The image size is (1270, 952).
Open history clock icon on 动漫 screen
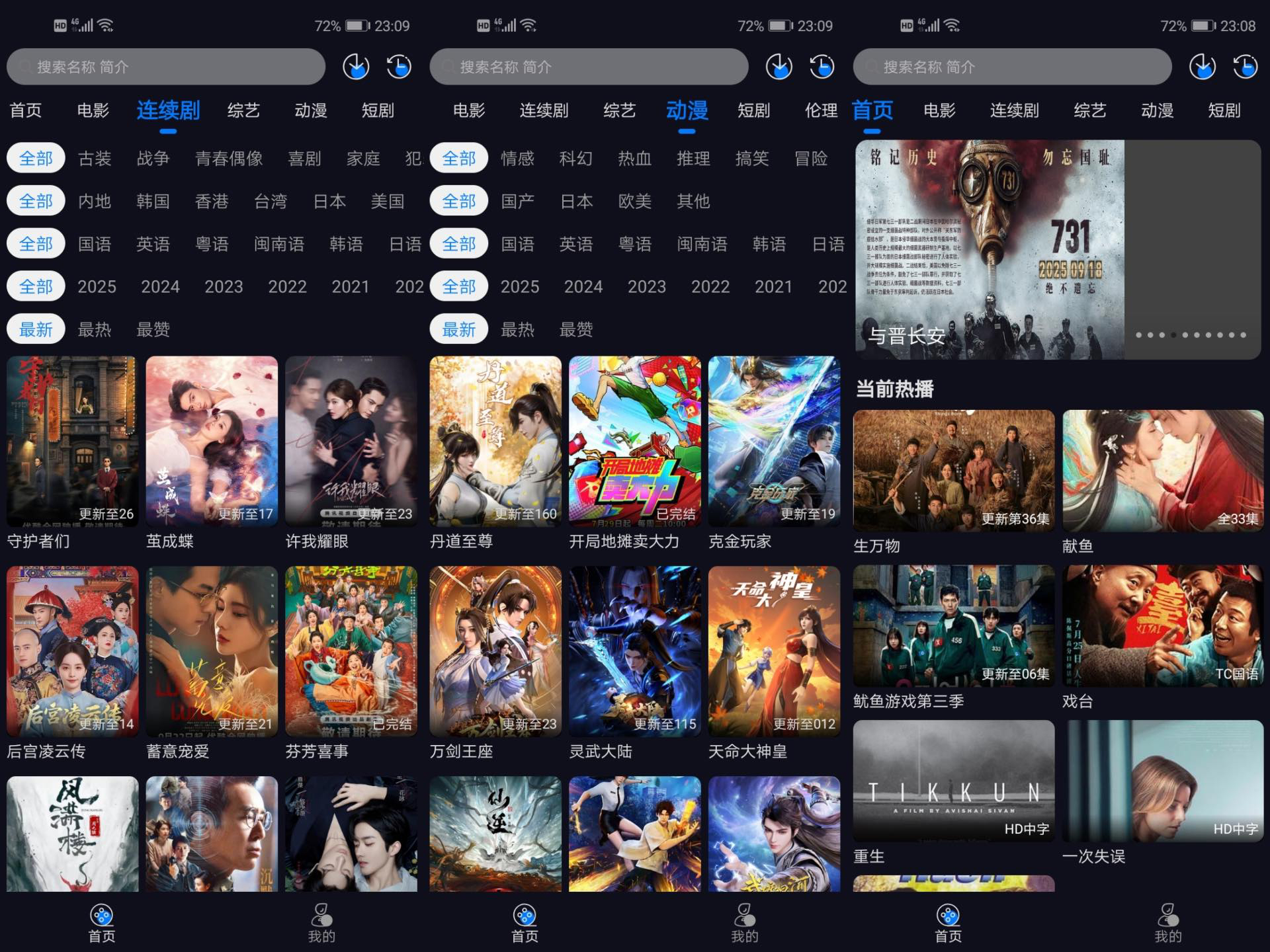822,67
